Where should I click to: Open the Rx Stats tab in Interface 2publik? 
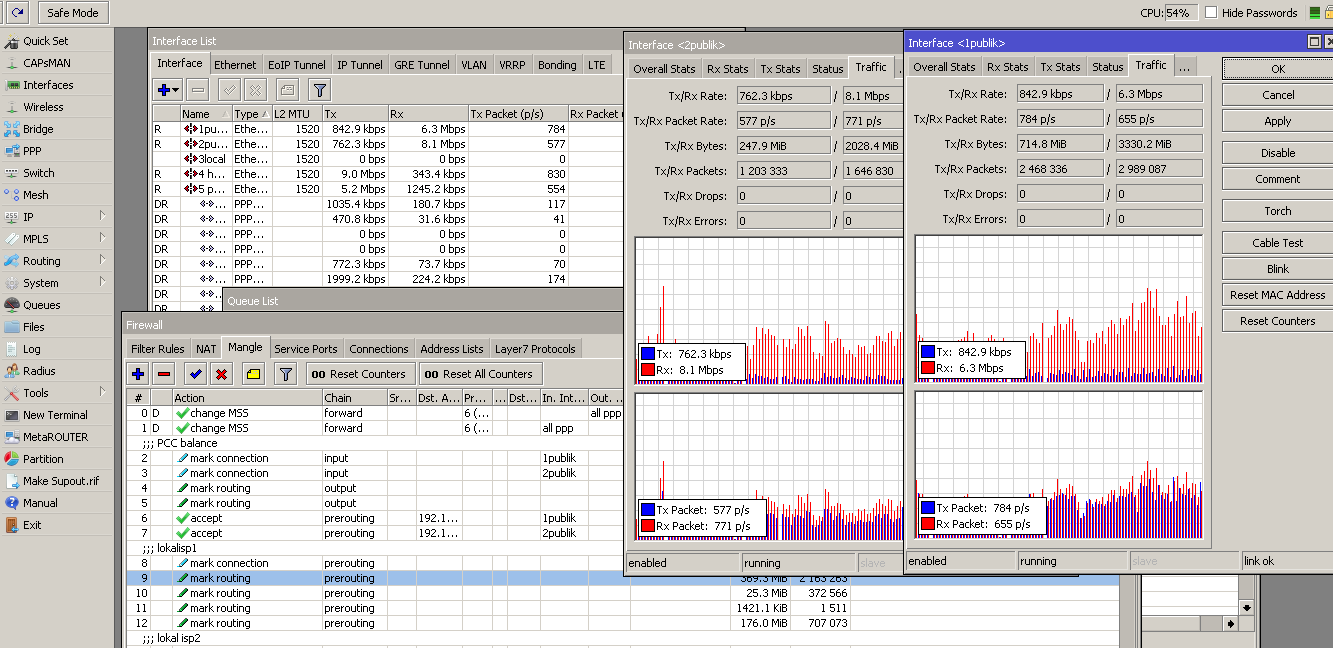tap(727, 69)
